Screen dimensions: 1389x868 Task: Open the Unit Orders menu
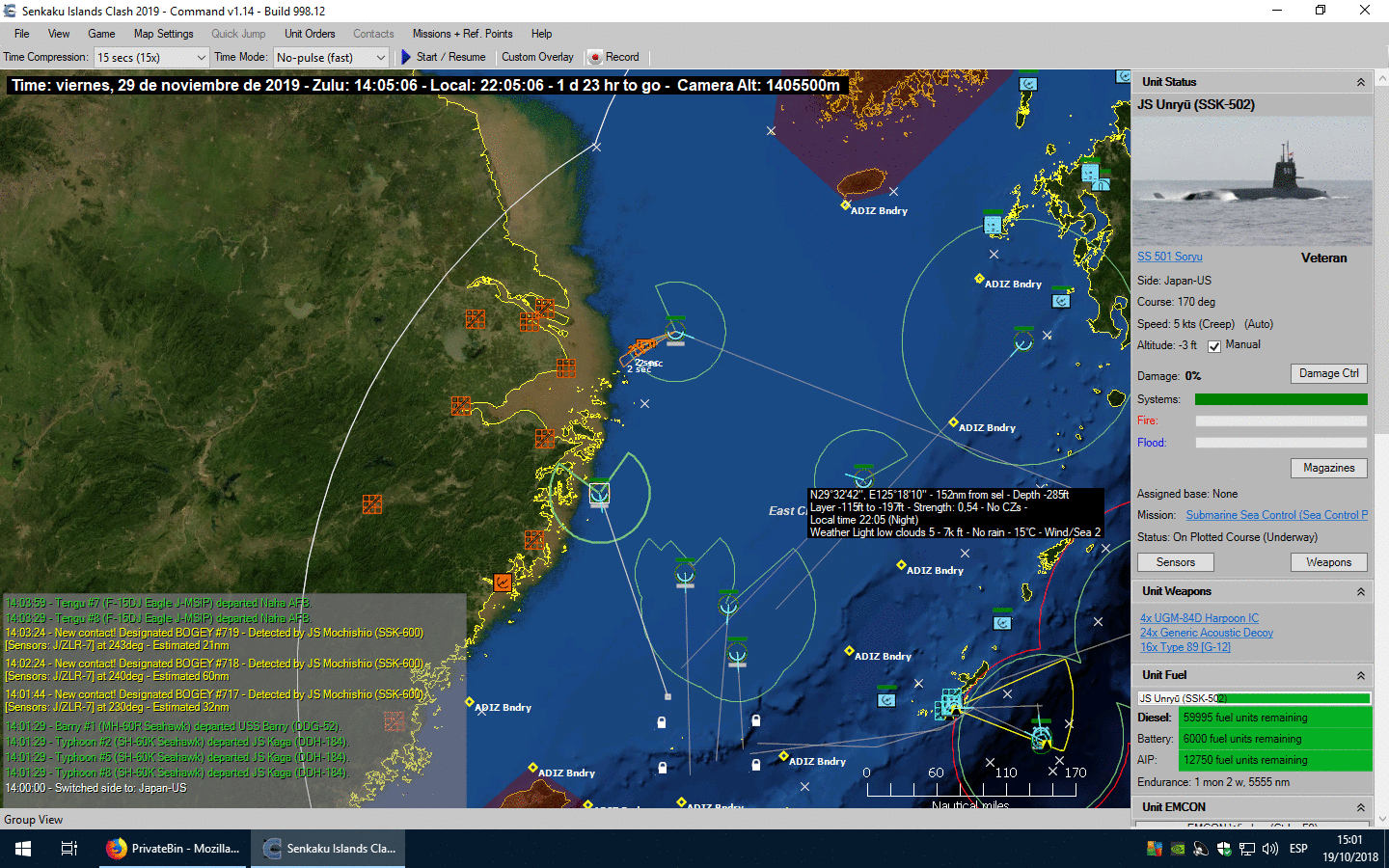[x=310, y=34]
